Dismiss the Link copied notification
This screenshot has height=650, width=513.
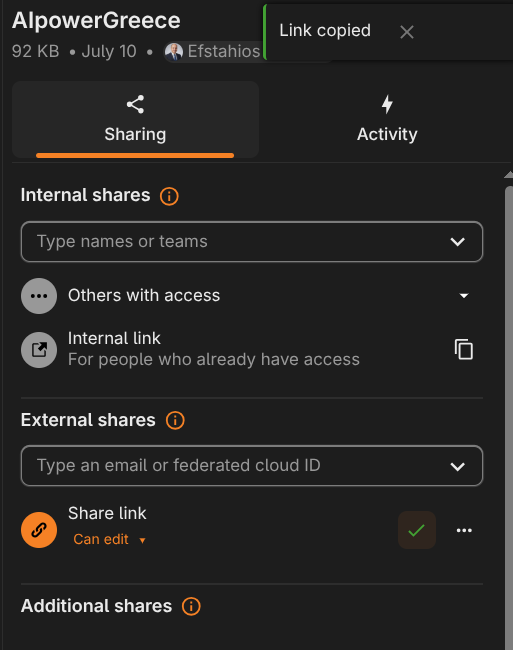click(407, 32)
